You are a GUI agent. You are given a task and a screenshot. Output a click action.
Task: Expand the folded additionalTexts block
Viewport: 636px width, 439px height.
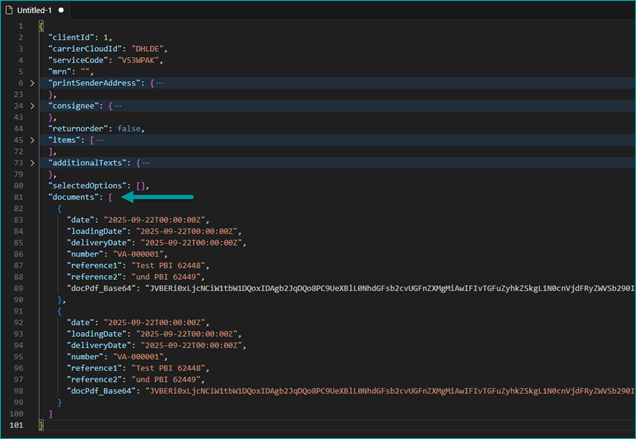pos(32,163)
